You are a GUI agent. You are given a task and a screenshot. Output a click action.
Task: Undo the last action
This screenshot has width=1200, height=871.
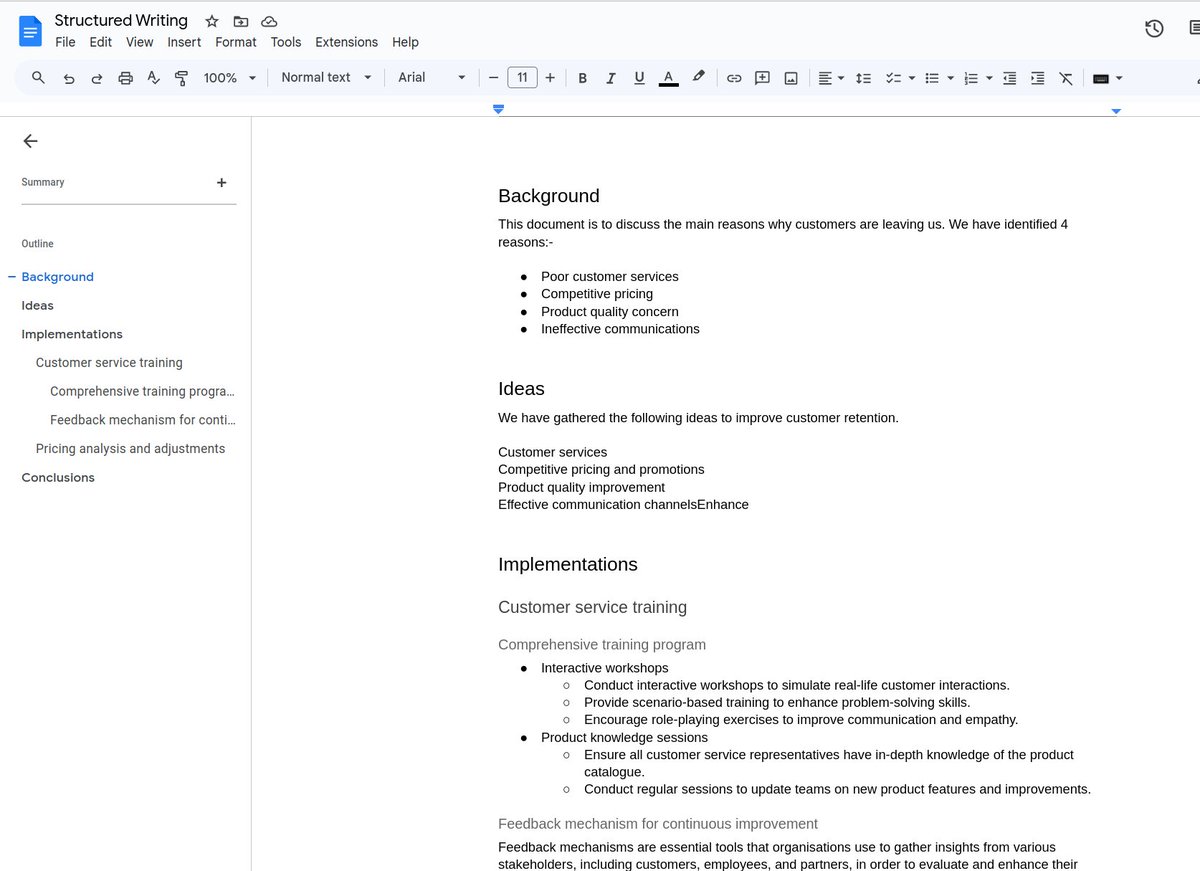pos(68,78)
